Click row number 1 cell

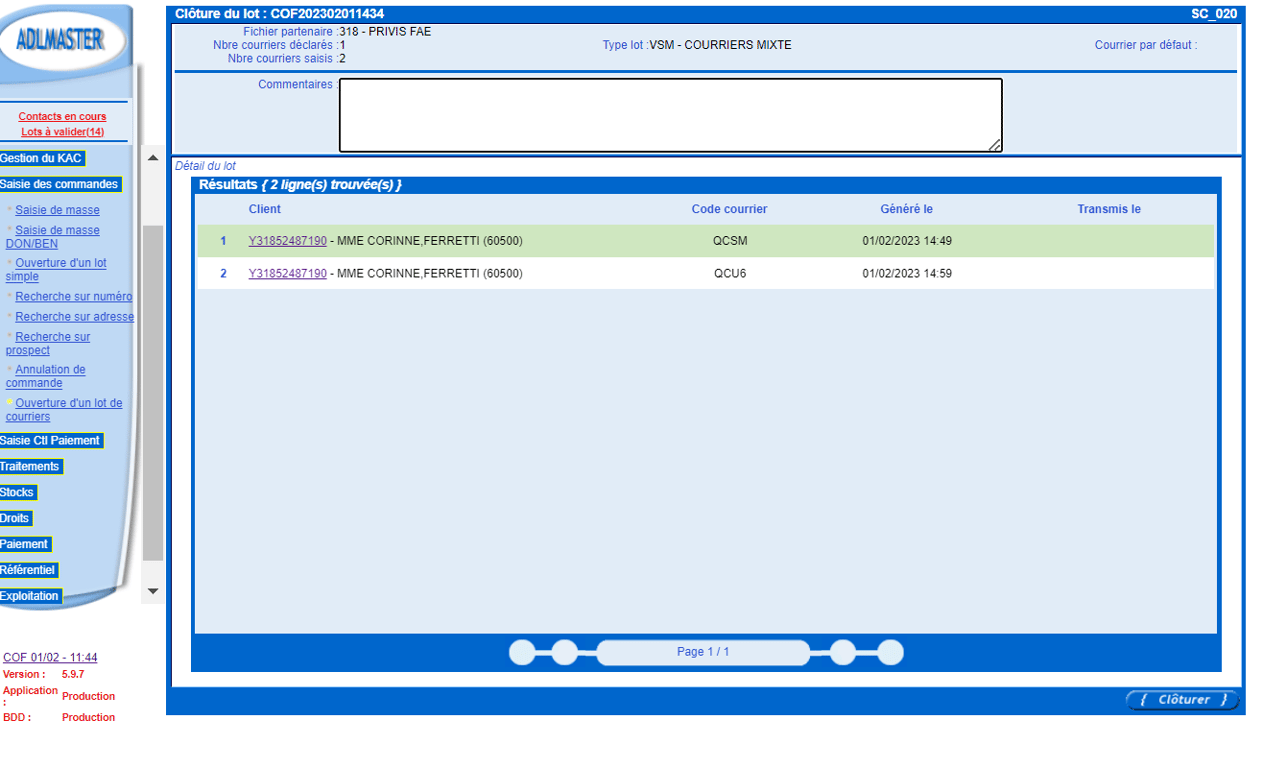[224, 241]
